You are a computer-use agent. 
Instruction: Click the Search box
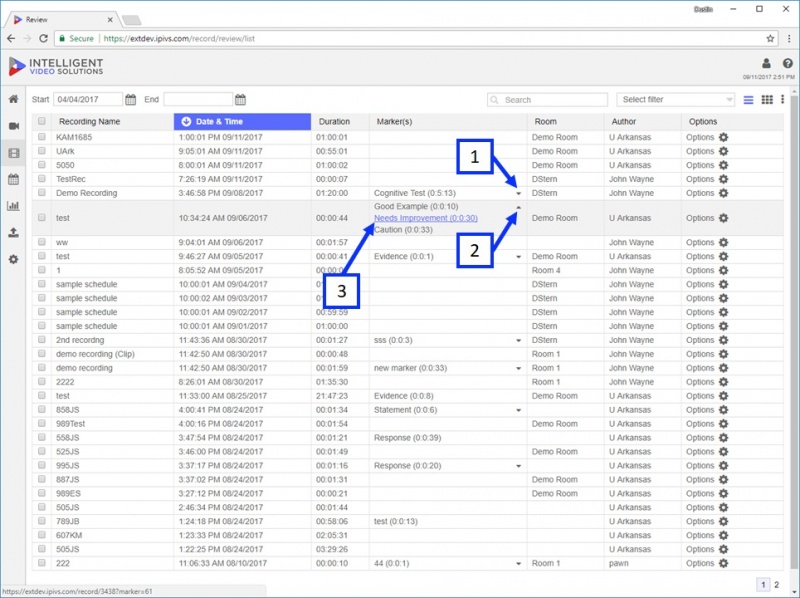(547, 99)
